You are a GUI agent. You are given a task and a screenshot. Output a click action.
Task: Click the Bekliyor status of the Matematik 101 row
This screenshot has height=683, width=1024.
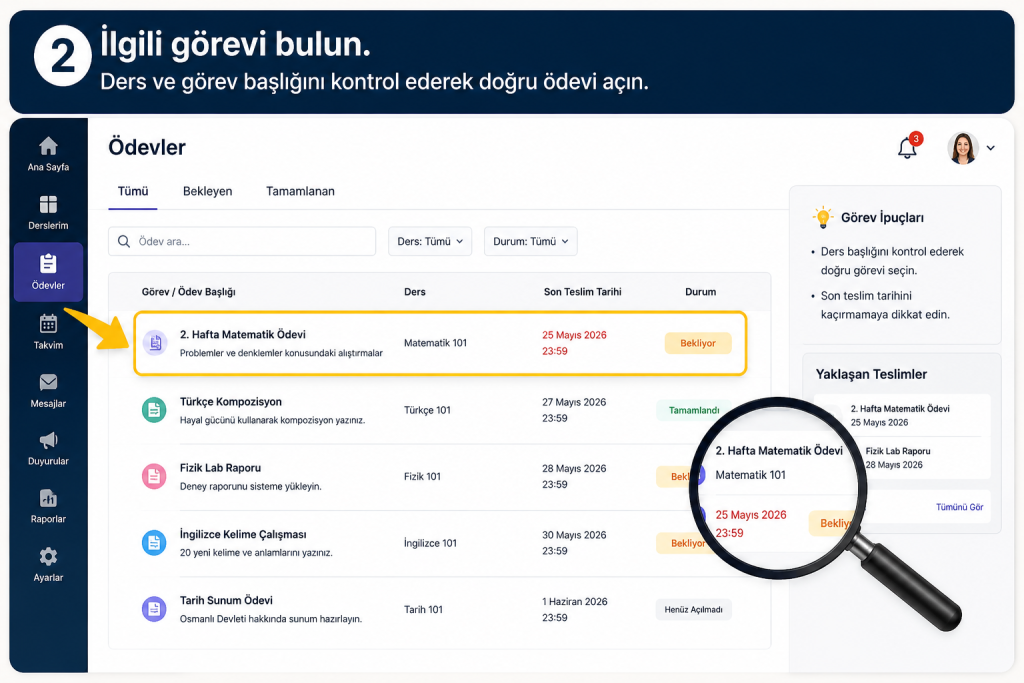(698, 343)
